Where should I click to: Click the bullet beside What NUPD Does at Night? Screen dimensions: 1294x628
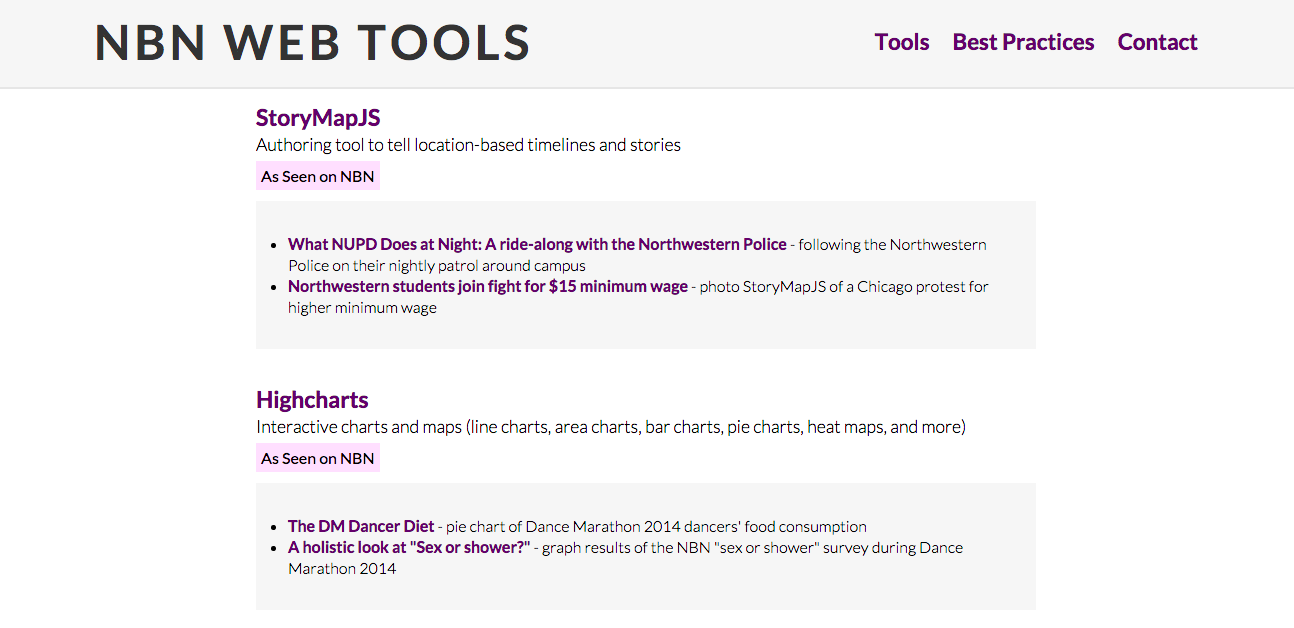coord(276,245)
